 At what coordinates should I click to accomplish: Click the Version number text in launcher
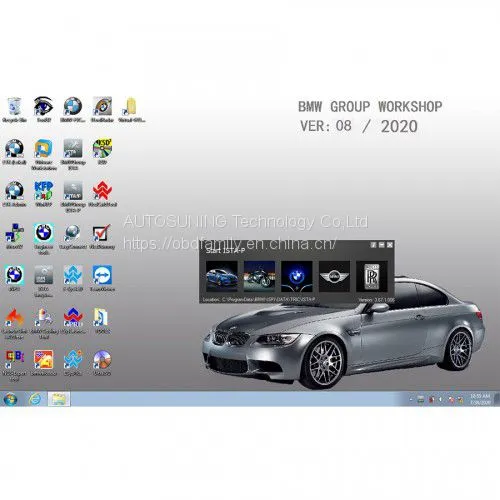click(x=376, y=300)
